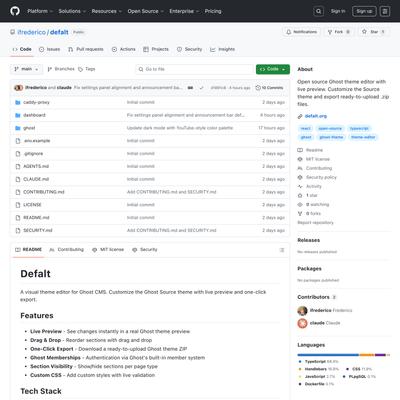The image size is (400, 400).
Task: Open the search magnifier icon in header
Action: pos(318,11)
